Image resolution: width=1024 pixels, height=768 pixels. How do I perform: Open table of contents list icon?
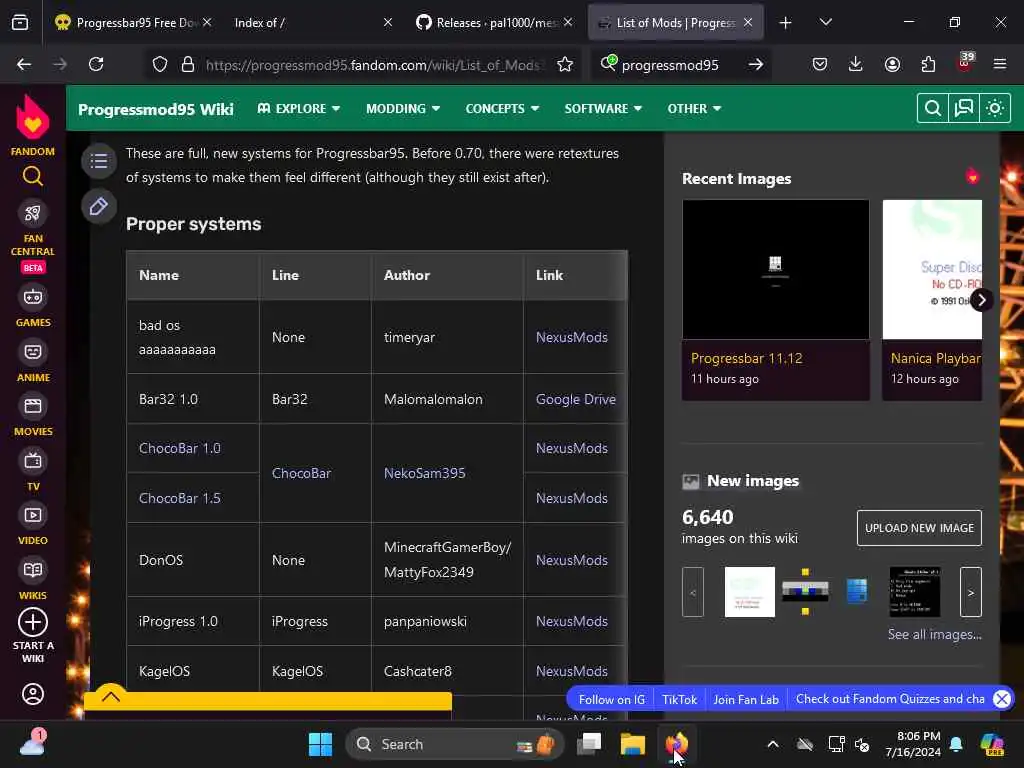(99, 161)
